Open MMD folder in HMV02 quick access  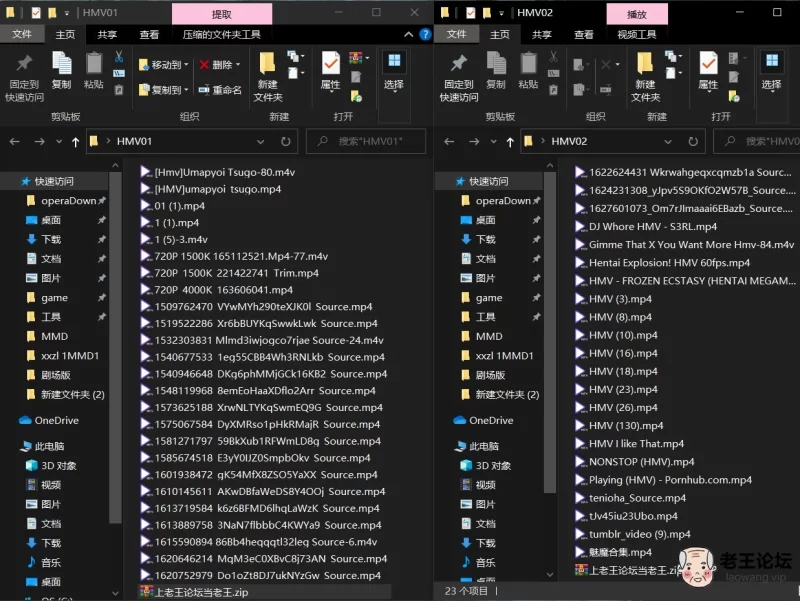click(x=489, y=336)
